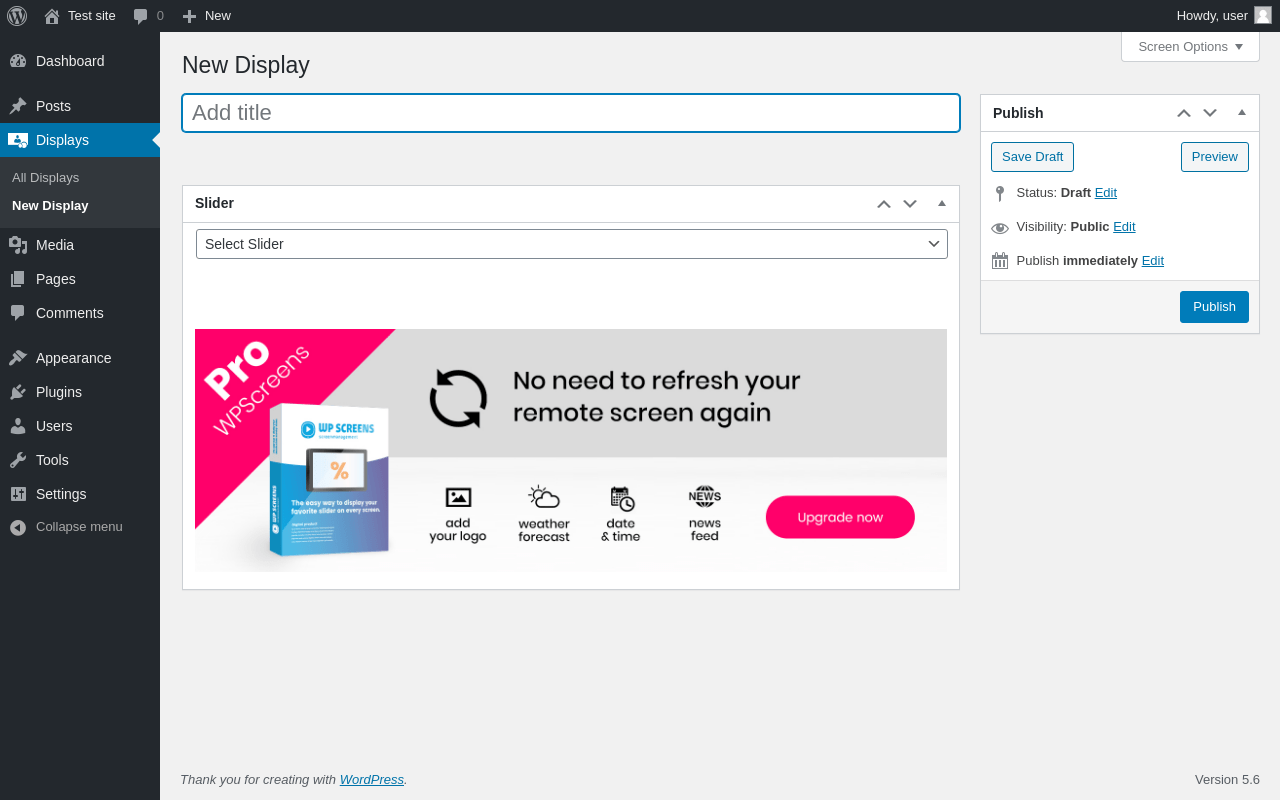Screen dimensions: 1280x800
Task: Move Slider panel down with chevron
Action: (910, 204)
